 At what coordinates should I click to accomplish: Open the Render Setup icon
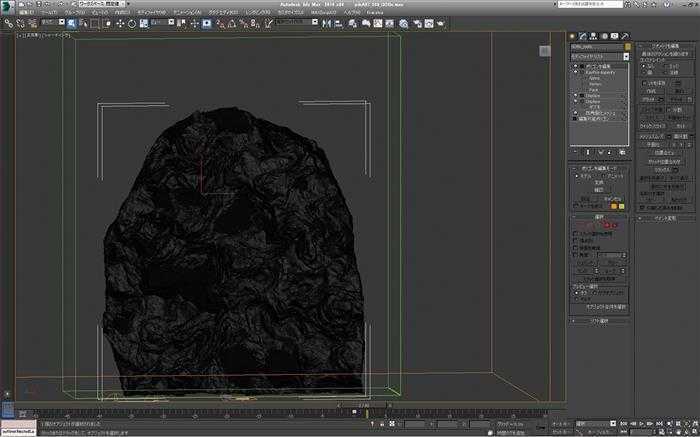pyautogui.click(x=418, y=23)
